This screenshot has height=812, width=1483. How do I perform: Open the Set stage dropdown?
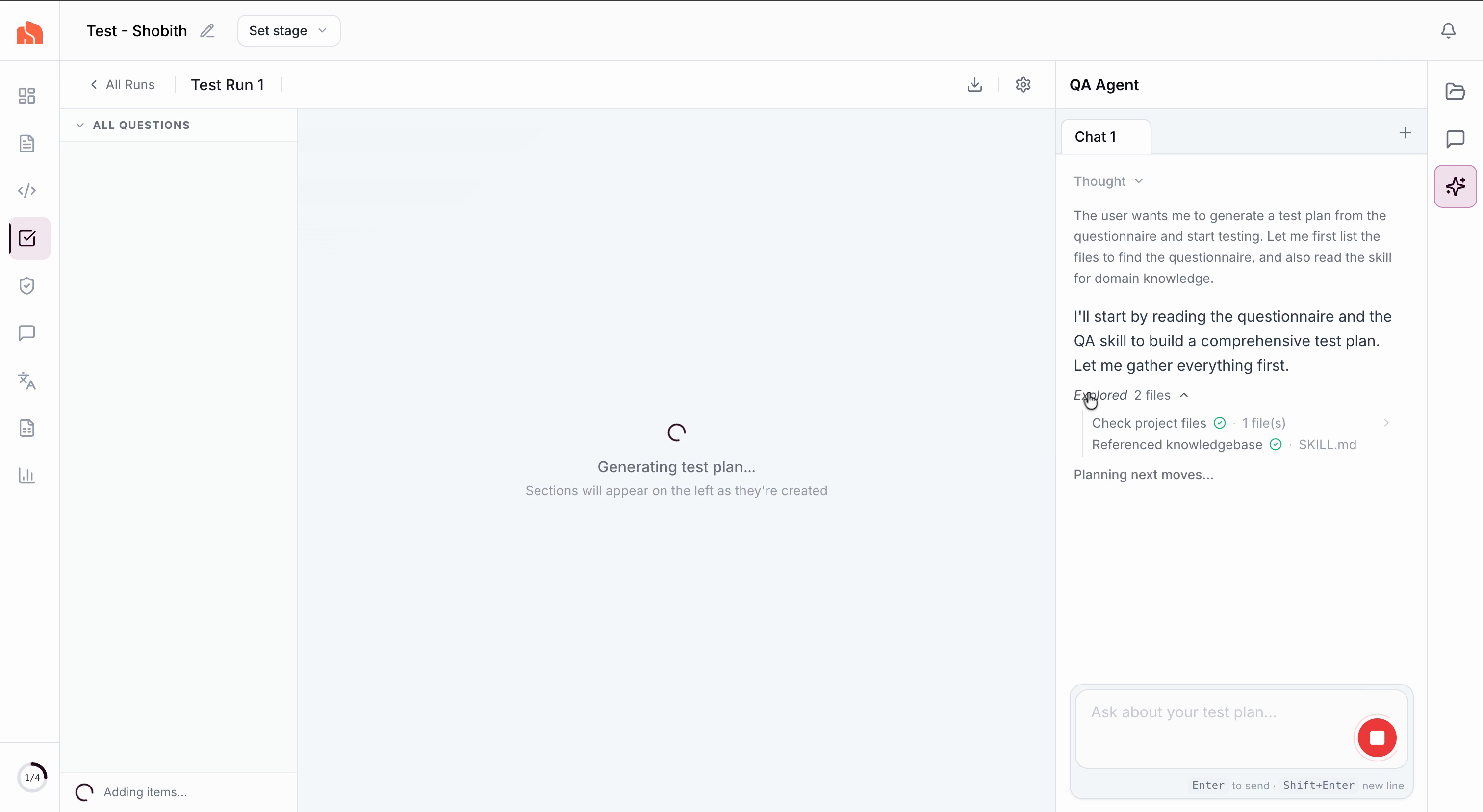(x=288, y=30)
